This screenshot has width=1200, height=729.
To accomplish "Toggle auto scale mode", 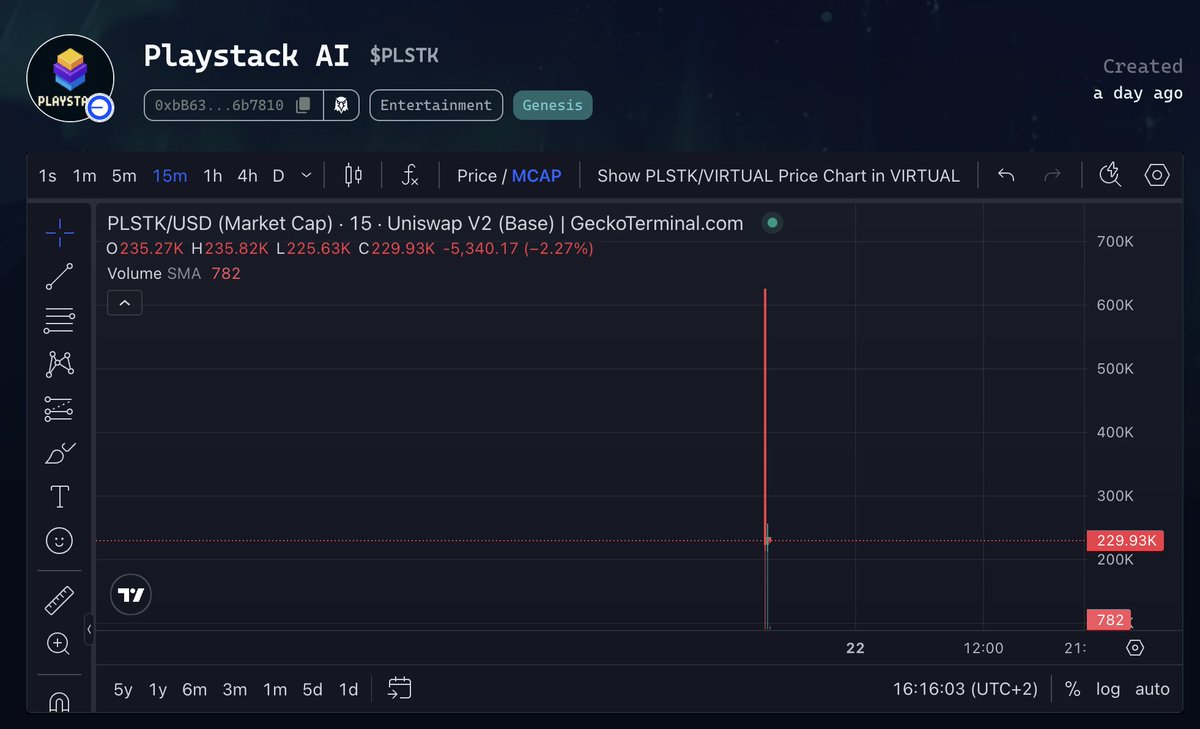I will tap(1152, 688).
